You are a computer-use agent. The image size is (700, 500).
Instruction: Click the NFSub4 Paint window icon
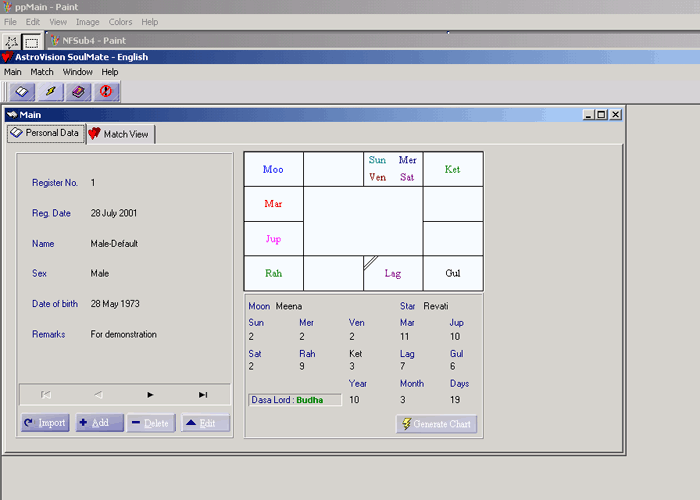pos(55,41)
